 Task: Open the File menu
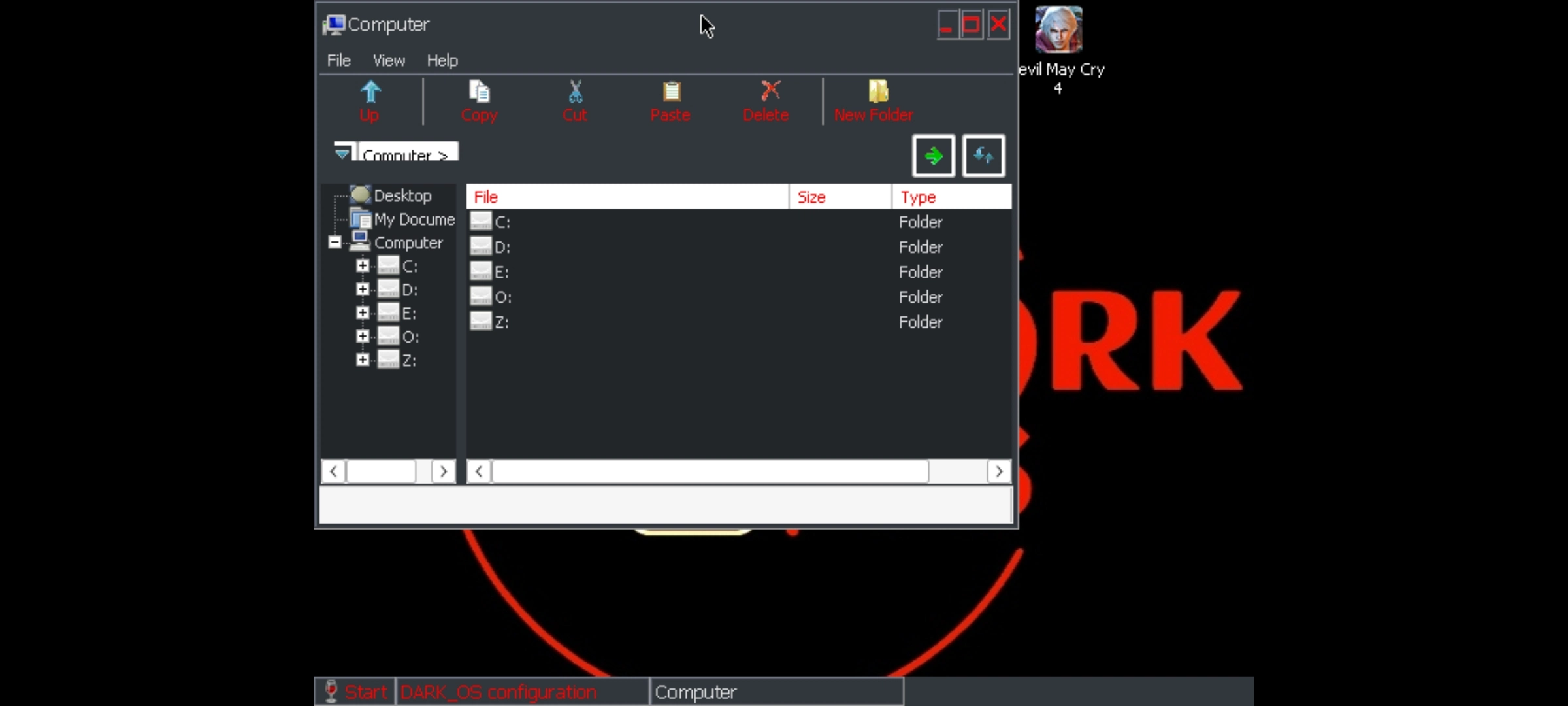coord(339,60)
